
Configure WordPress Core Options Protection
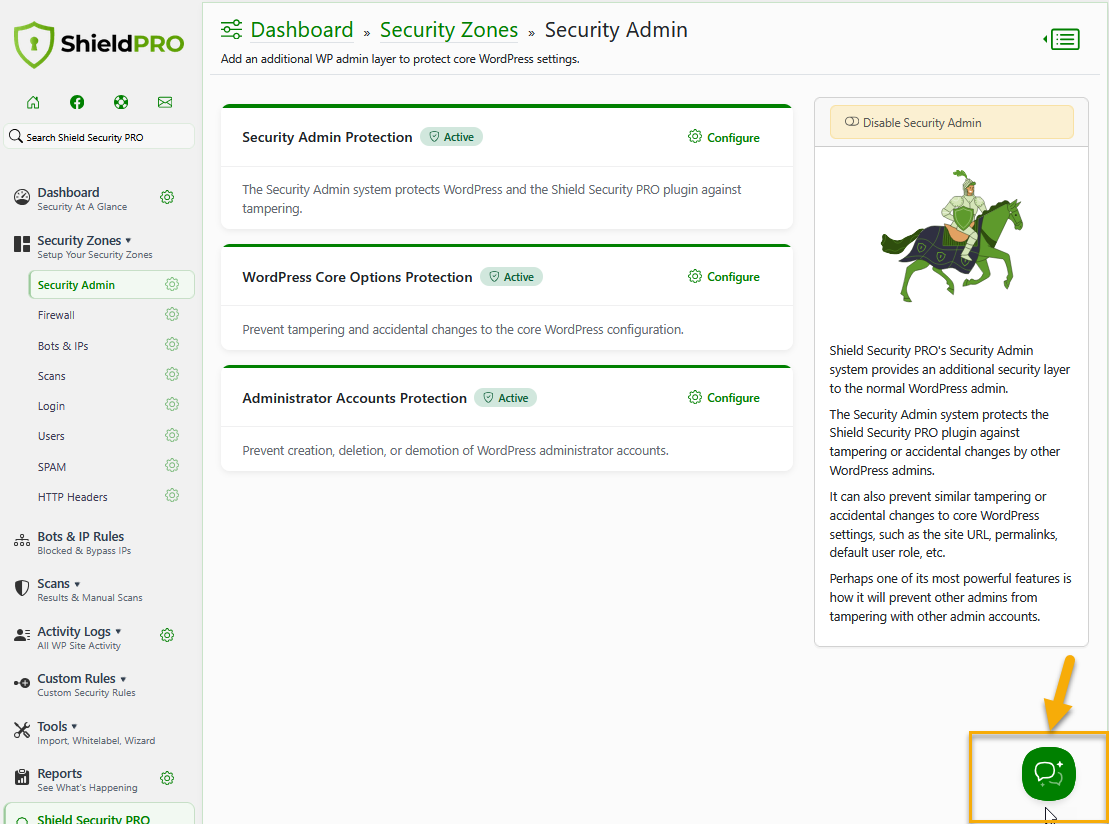pos(724,277)
